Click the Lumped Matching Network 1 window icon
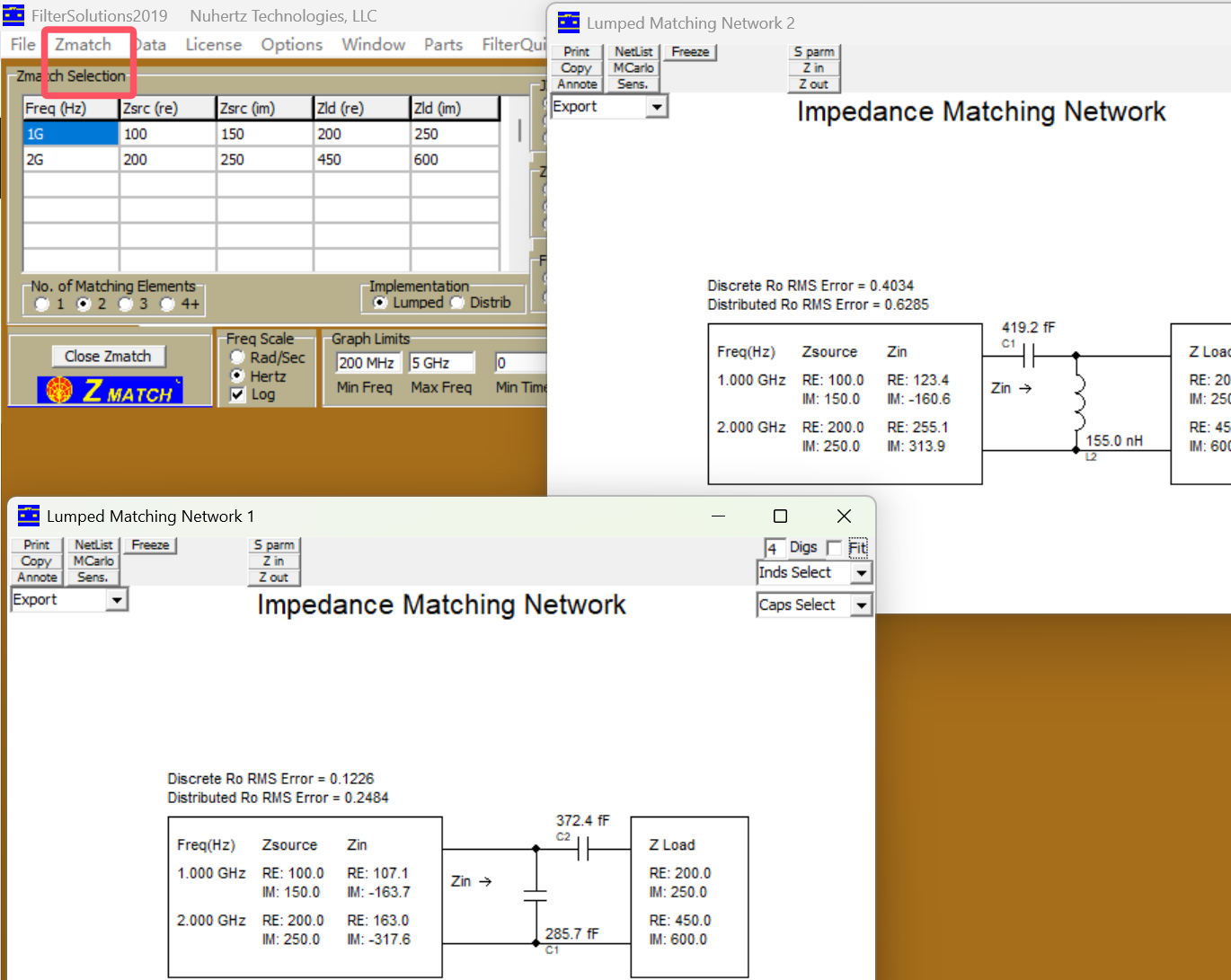This screenshot has height=980, width=1231. point(29,516)
